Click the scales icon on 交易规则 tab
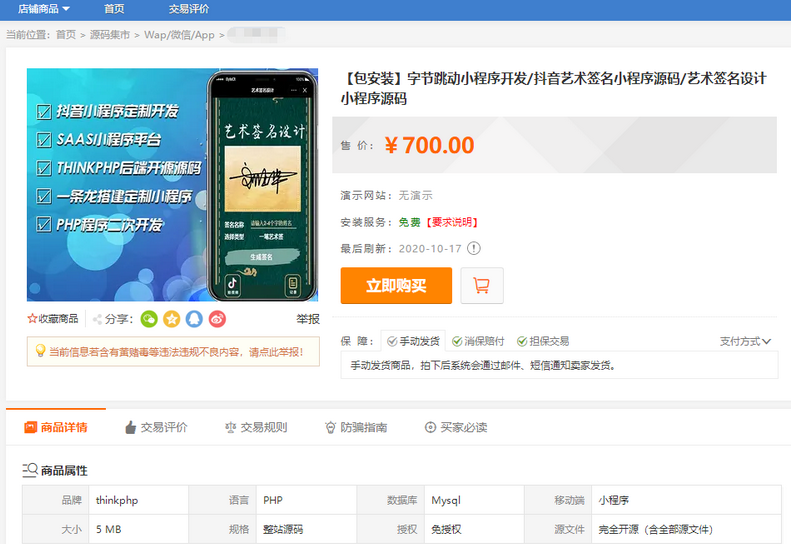The image size is (791, 544). (231, 427)
